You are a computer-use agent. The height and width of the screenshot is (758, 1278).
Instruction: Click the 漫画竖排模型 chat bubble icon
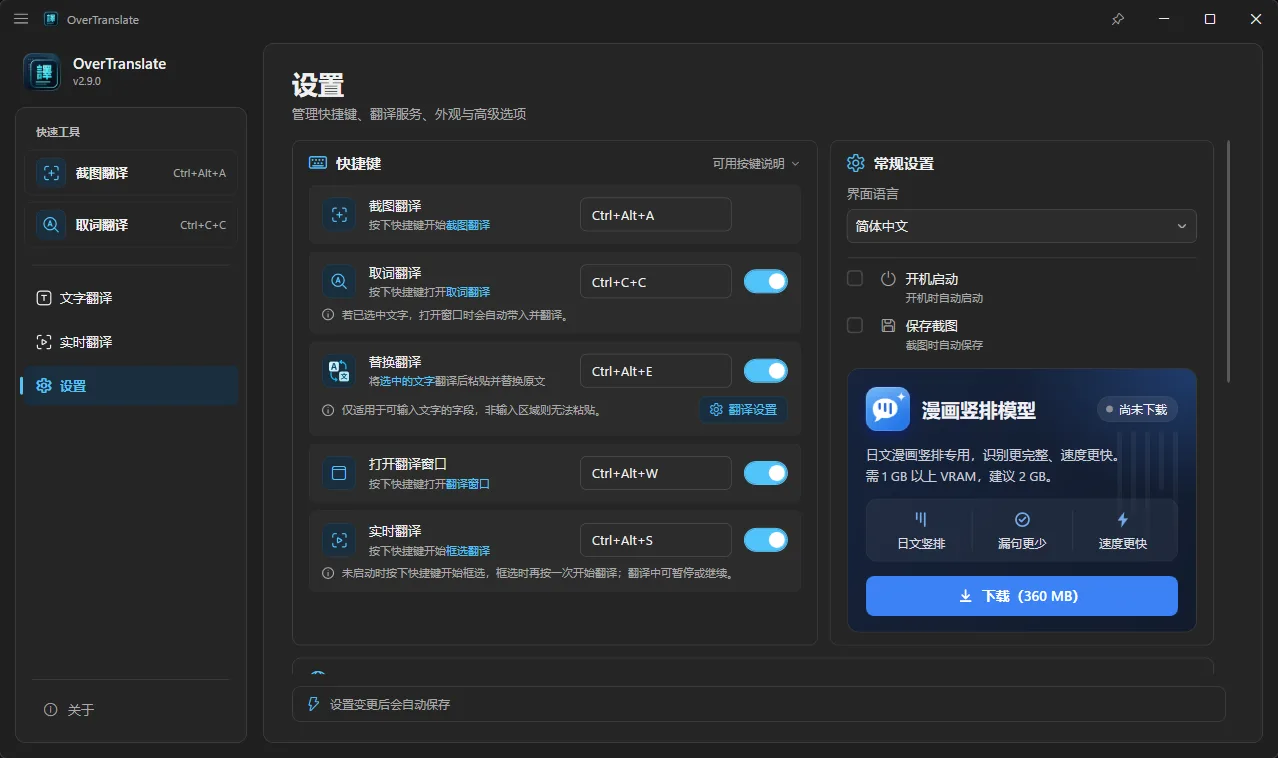888,409
